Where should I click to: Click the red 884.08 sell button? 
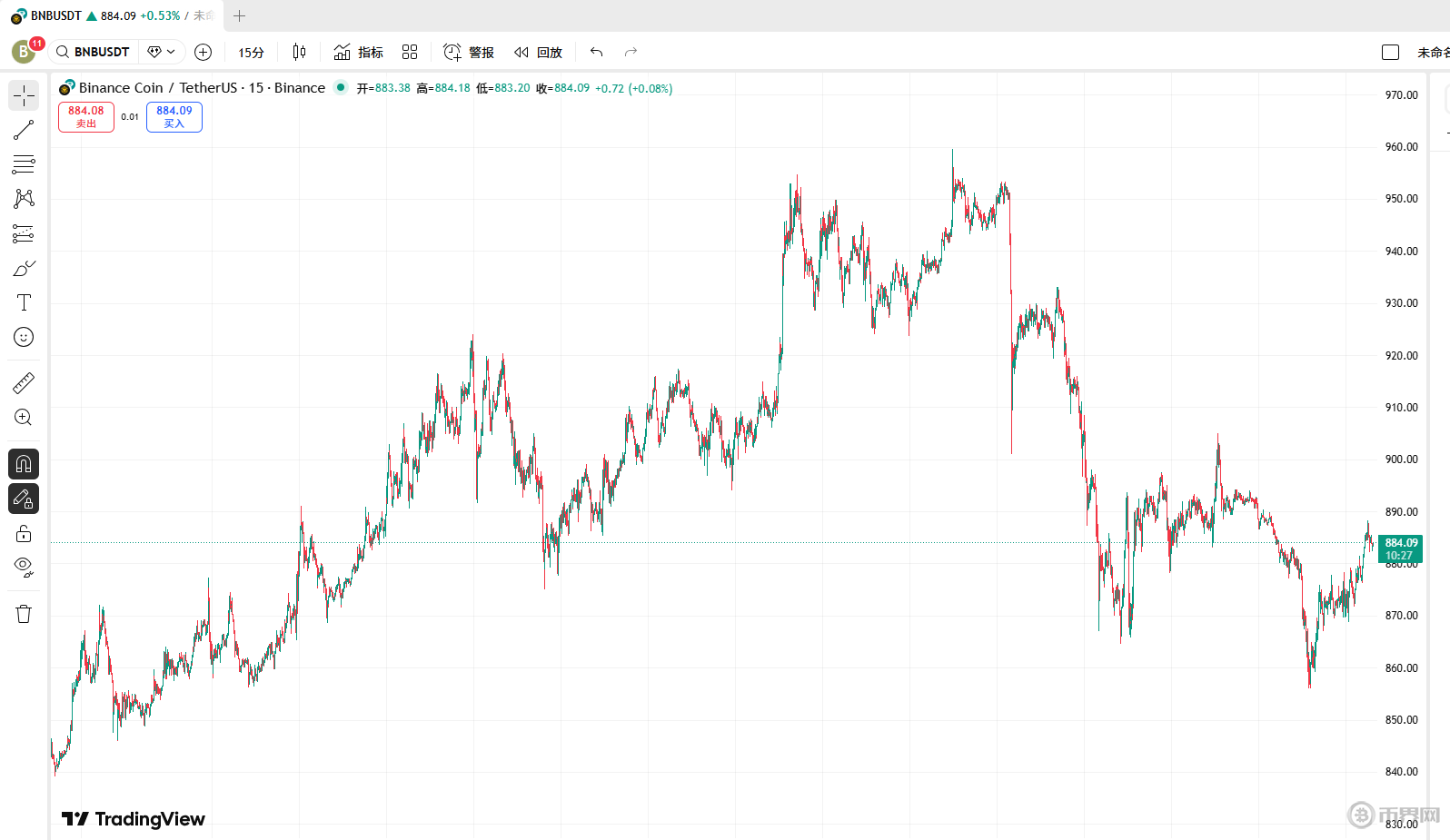(x=86, y=117)
